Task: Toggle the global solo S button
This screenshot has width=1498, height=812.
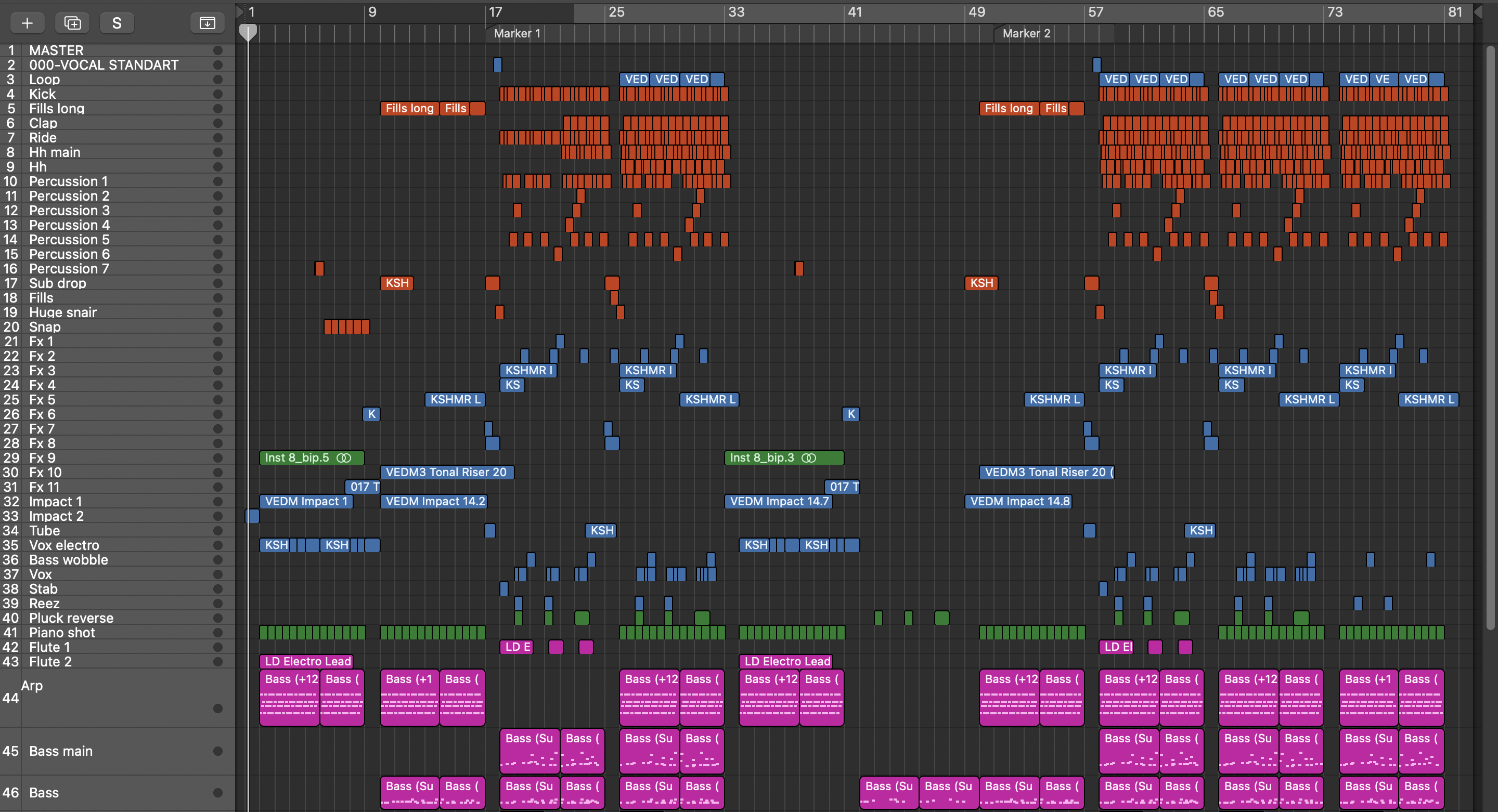Action: pos(117,23)
